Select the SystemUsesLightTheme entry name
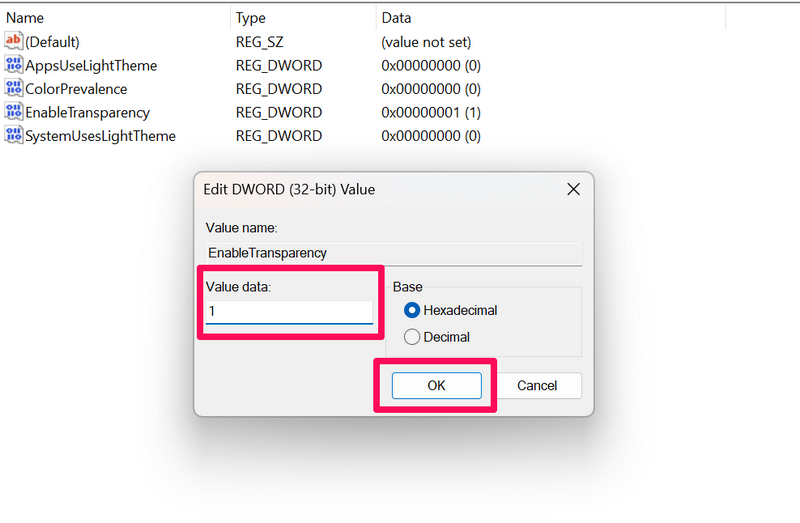This screenshot has height=523, width=800. tap(100, 135)
